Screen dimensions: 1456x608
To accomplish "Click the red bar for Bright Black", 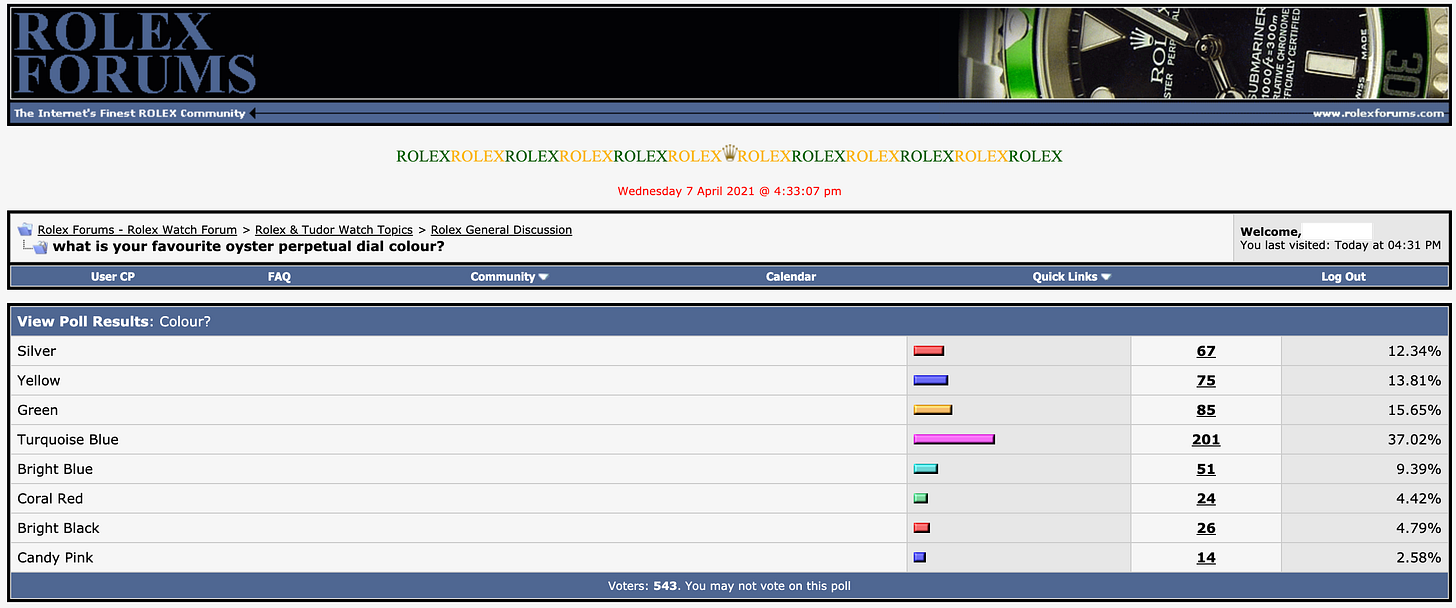I will click(922, 528).
